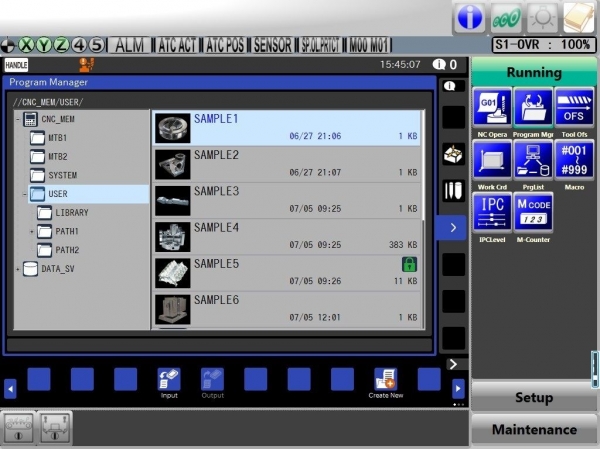The height and width of the screenshot is (449, 600).
Task: Select the SAMPLE4 program thumbnail
Action: (x=173, y=236)
